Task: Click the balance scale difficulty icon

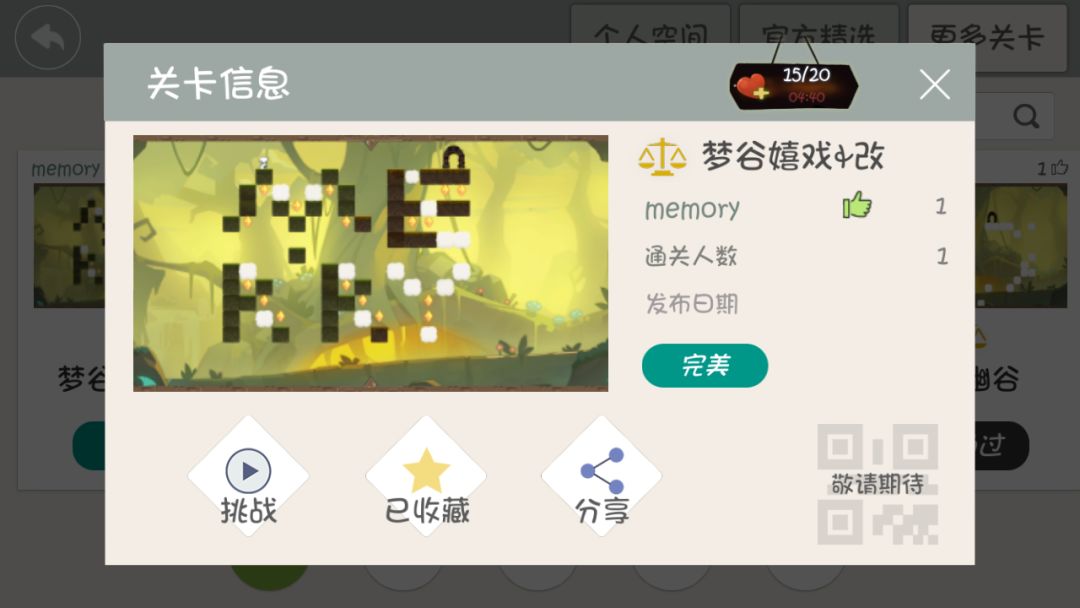Action: tap(662, 157)
